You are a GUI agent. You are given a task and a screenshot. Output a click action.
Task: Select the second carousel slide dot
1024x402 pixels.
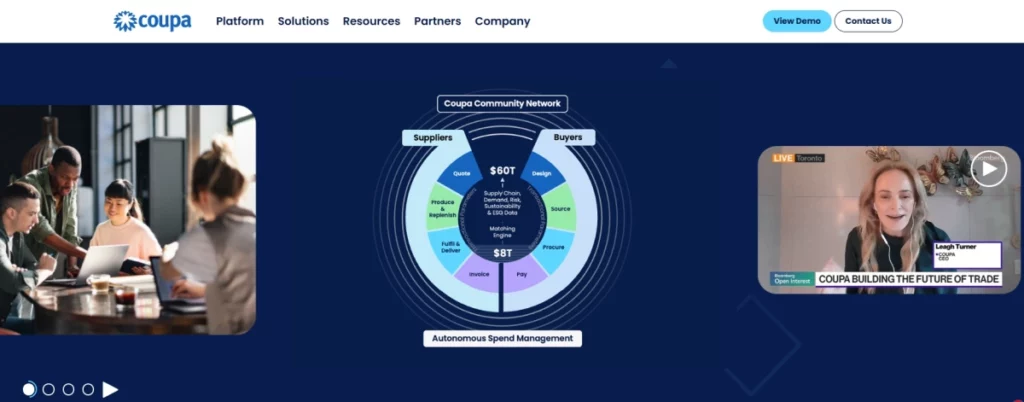coord(48,390)
